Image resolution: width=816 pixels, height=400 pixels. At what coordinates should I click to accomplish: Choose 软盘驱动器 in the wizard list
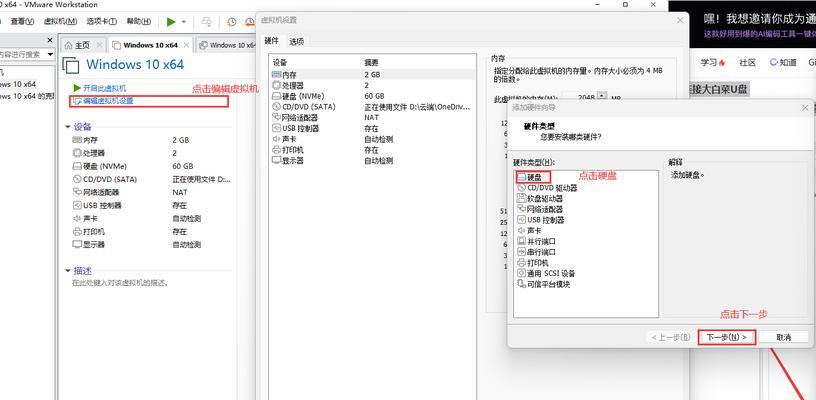(x=540, y=199)
